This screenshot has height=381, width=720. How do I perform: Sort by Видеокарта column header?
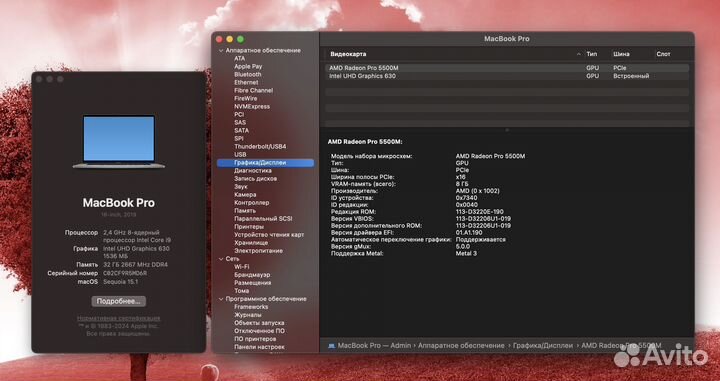point(348,54)
